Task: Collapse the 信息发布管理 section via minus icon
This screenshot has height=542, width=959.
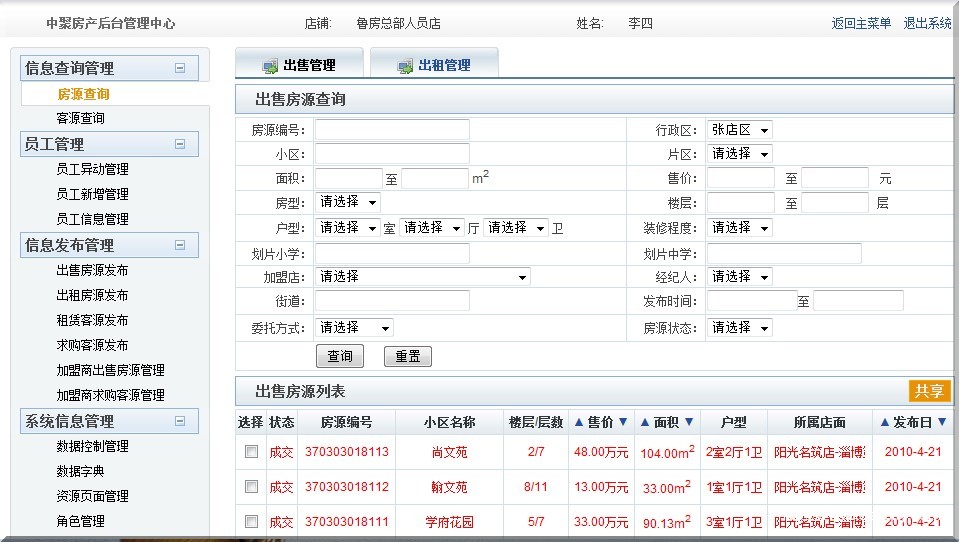Action: tap(180, 245)
